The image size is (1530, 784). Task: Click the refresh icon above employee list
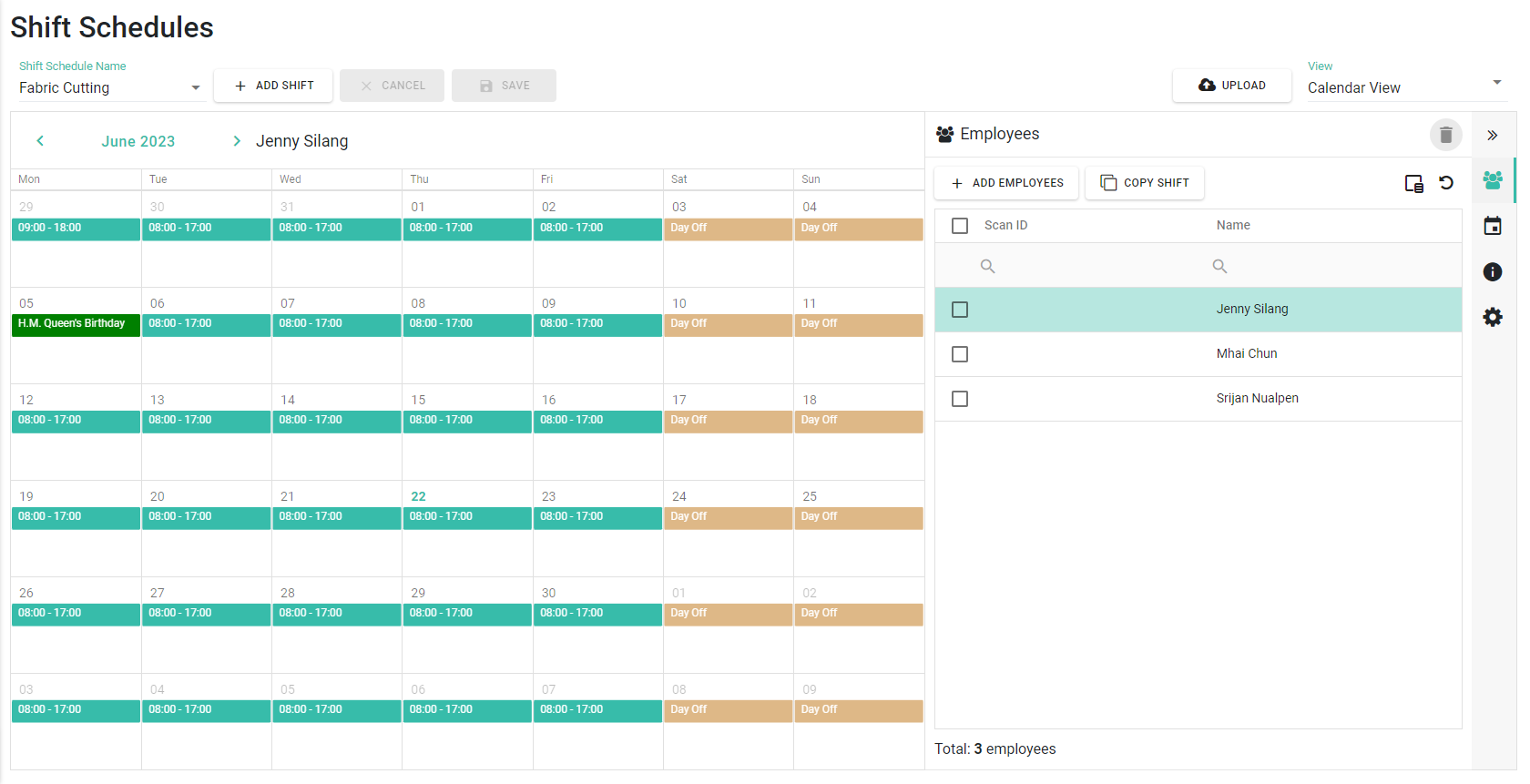[x=1446, y=183]
